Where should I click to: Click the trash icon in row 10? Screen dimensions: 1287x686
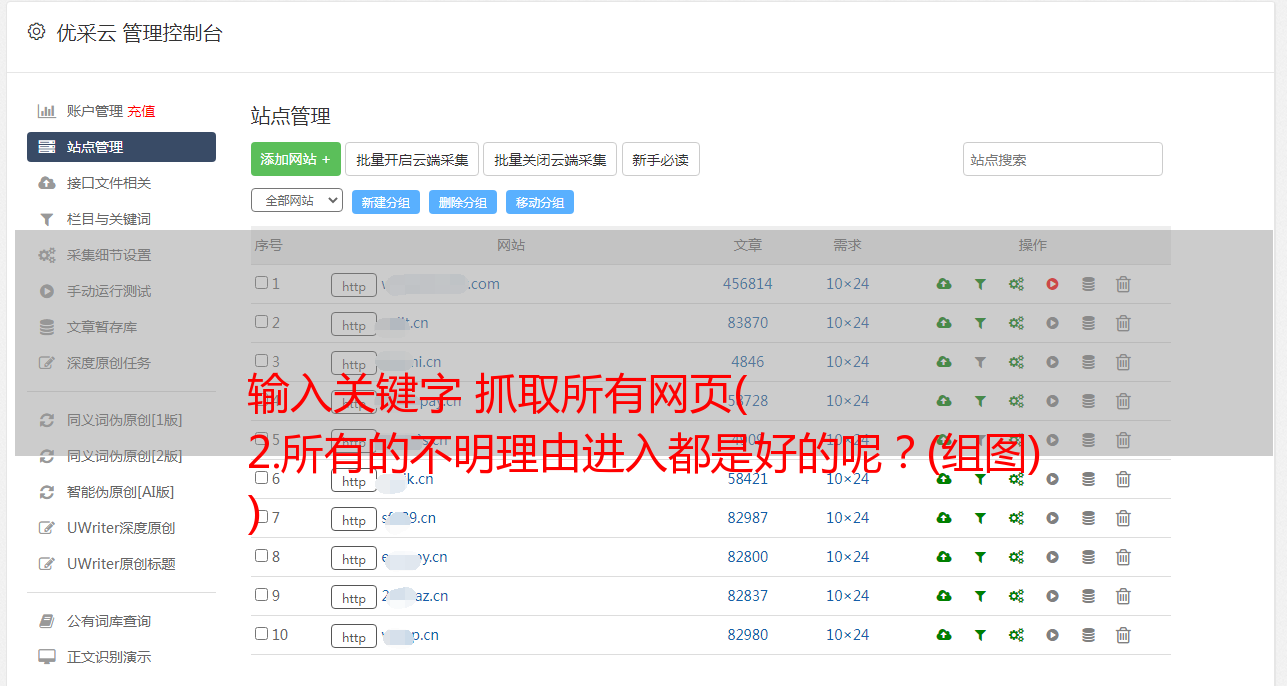[1123, 635]
